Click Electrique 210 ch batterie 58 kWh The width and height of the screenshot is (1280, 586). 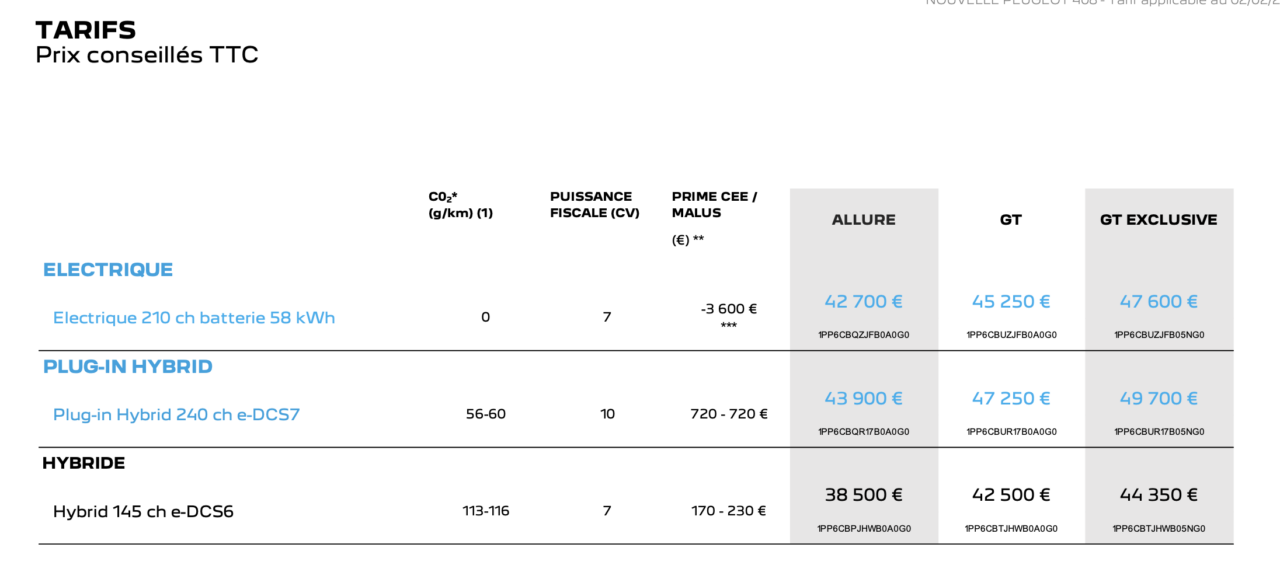click(194, 318)
